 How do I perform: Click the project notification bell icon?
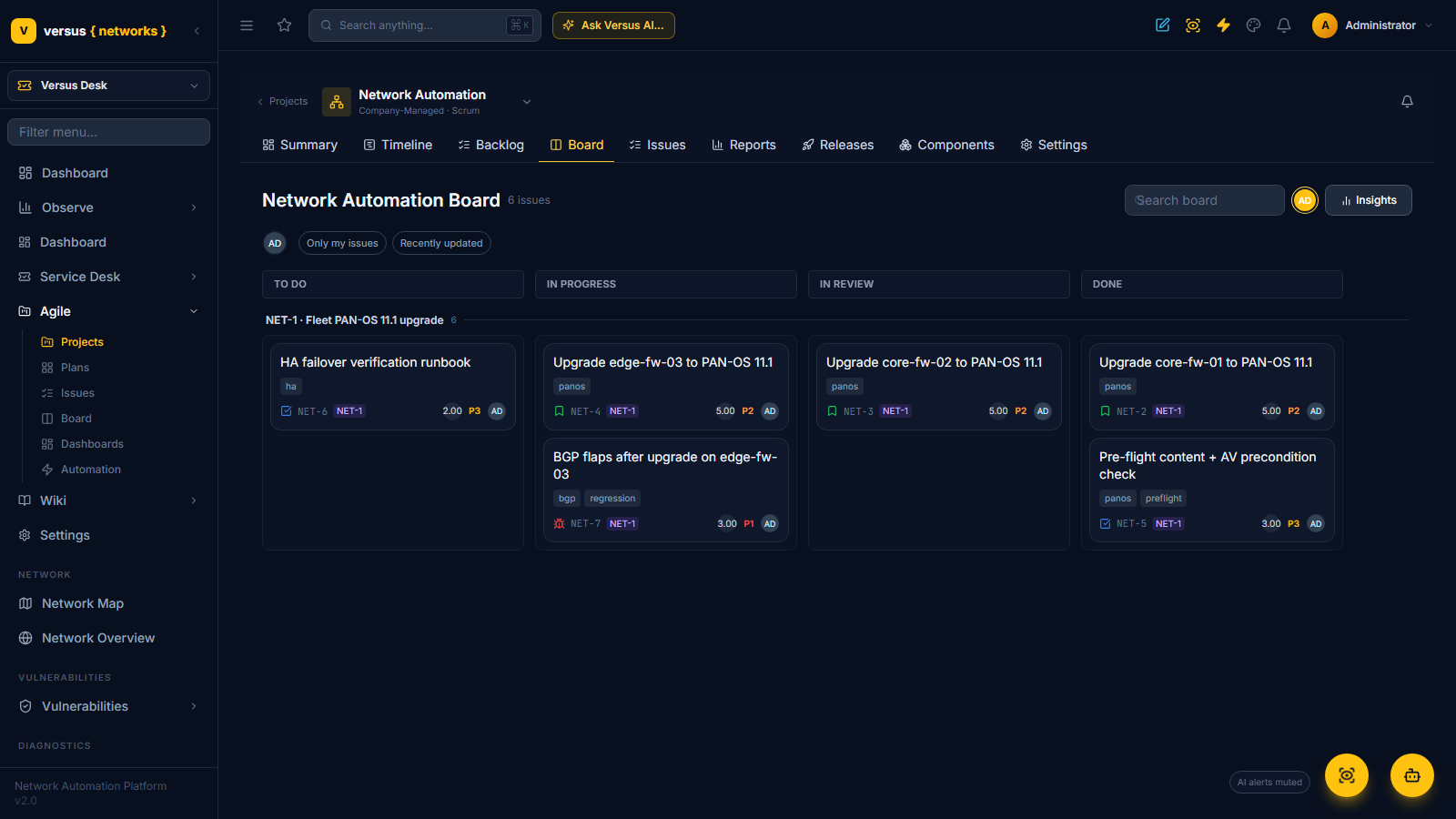(x=1407, y=101)
